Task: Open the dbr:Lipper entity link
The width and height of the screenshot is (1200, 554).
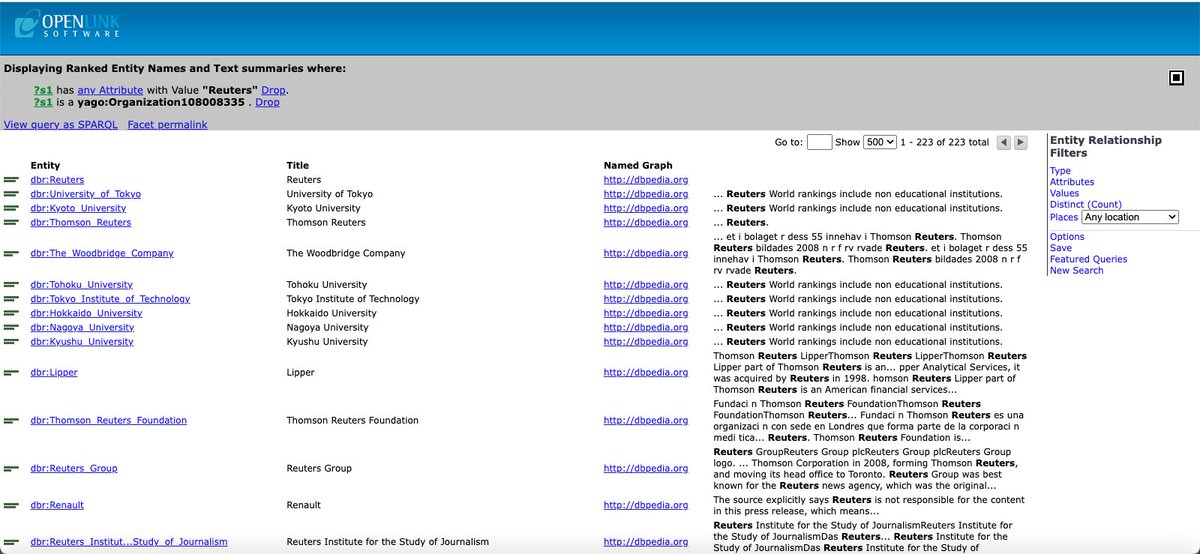Action: click(x=54, y=373)
